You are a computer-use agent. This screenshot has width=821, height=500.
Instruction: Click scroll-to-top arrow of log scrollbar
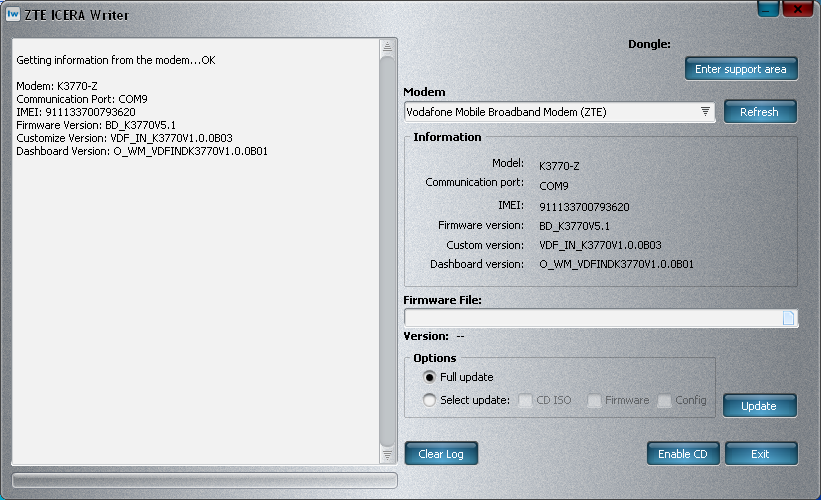click(387, 47)
